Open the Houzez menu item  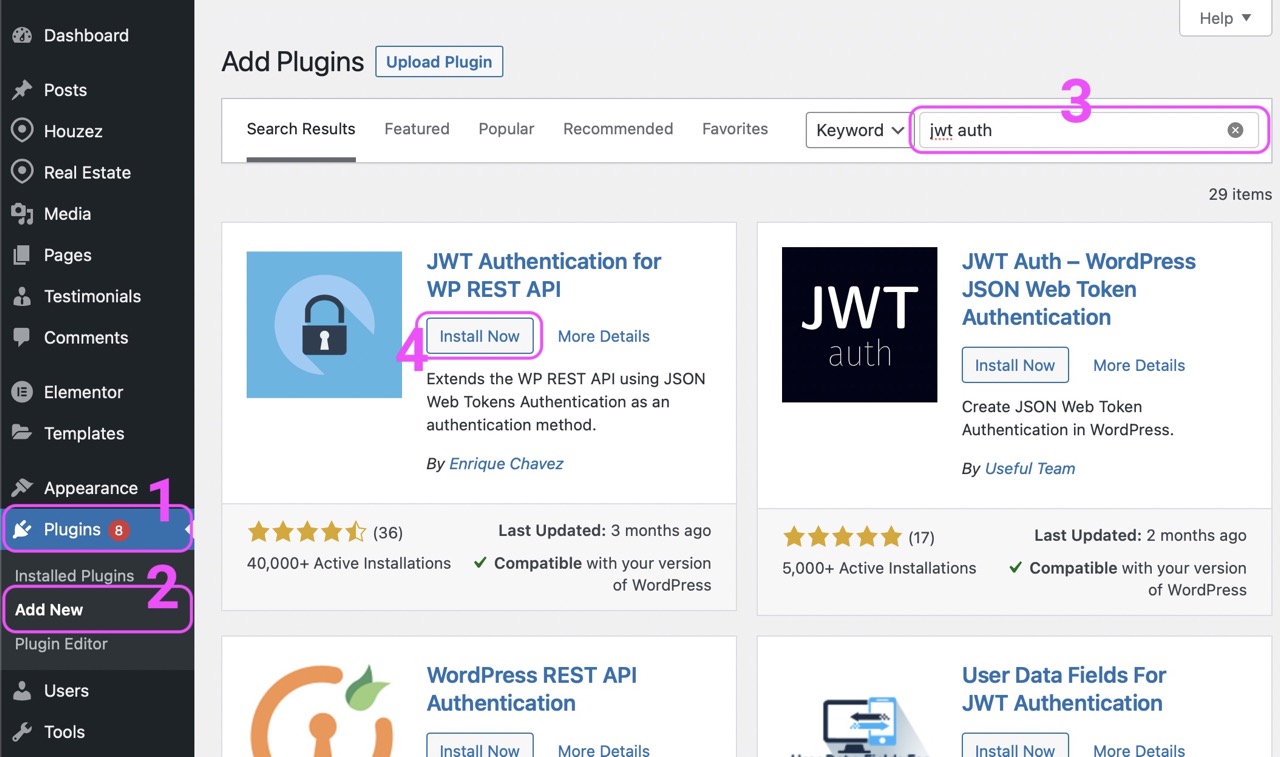[x=97, y=131]
